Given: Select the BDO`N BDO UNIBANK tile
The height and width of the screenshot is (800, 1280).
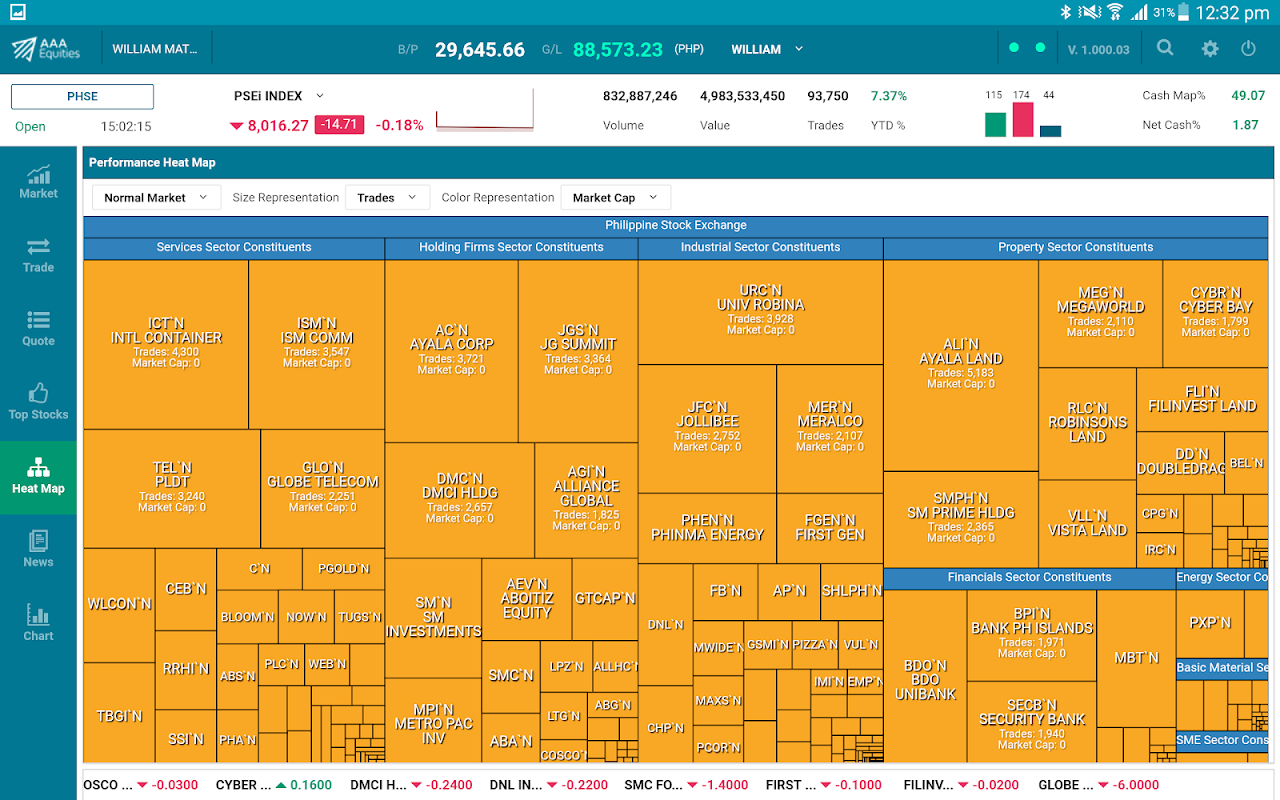Looking at the screenshot, I should coord(925,676).
